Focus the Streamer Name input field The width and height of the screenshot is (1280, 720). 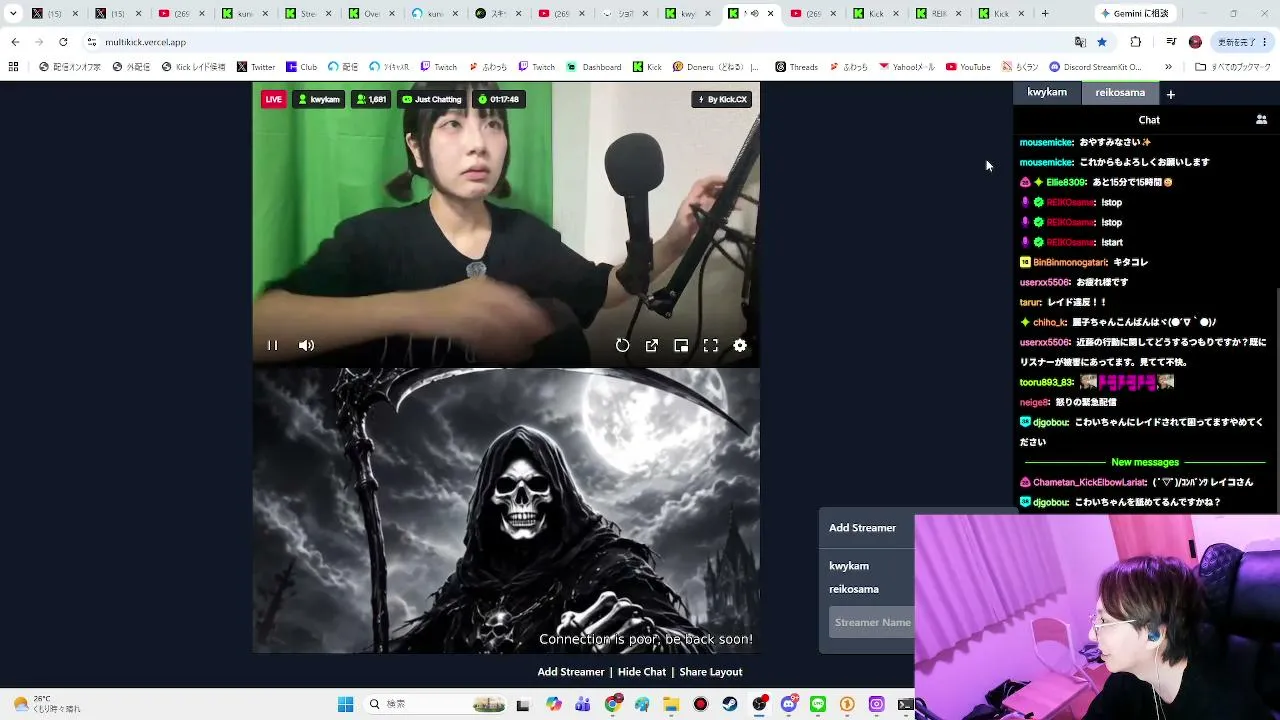(x=872, y=622)
